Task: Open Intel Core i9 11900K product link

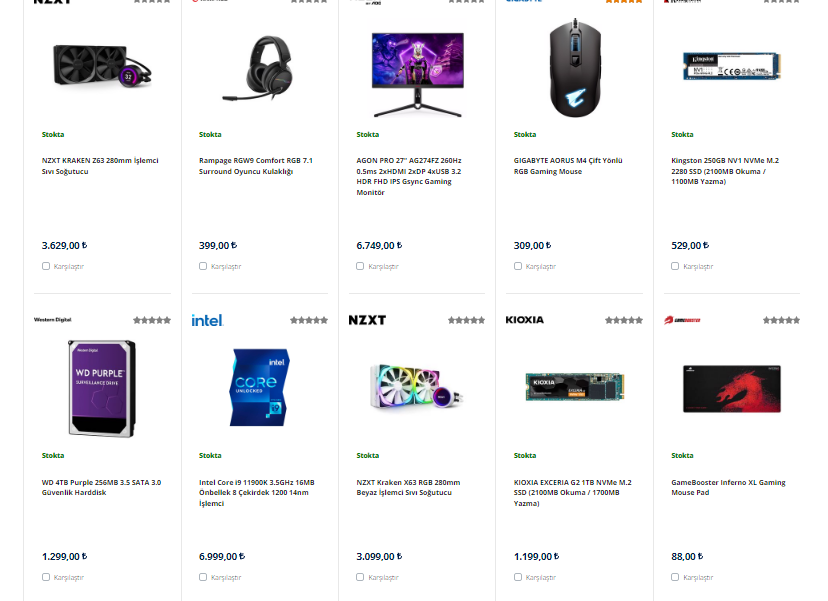Action: [x=257, y=493]
